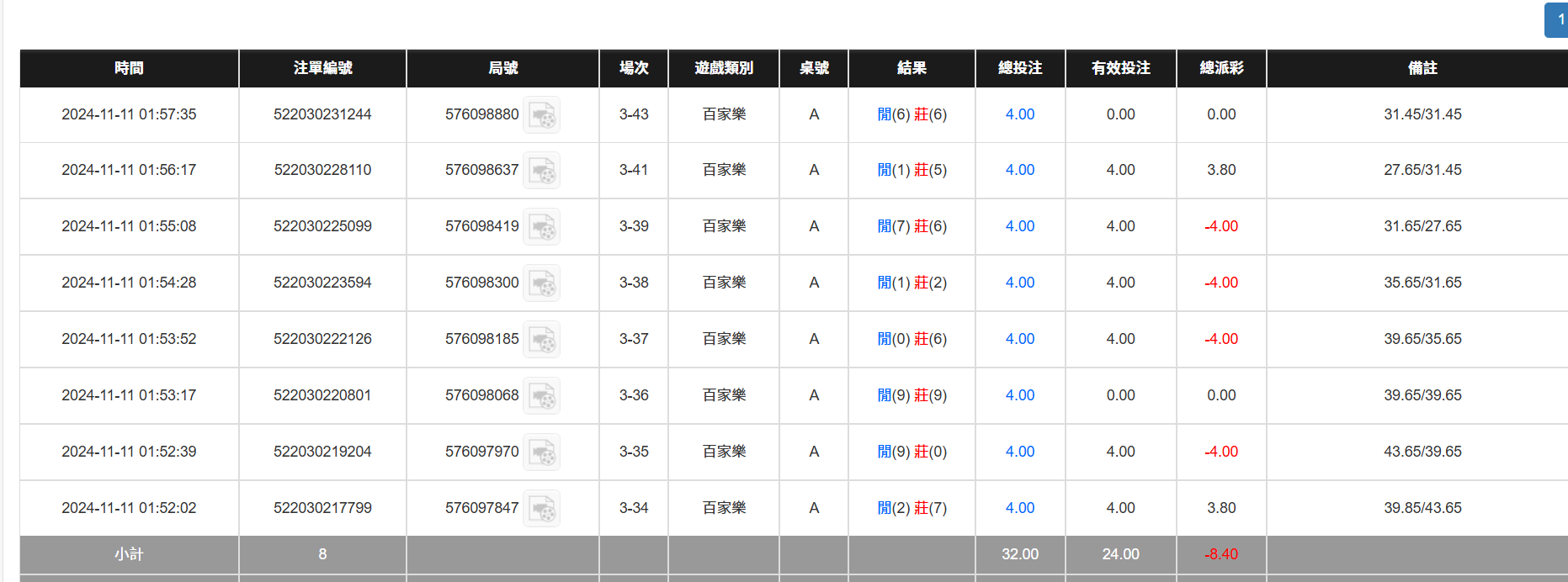Click replay icon next to 576097847
This screenshot has height=582, width=1568.
[x=541, y=509]
